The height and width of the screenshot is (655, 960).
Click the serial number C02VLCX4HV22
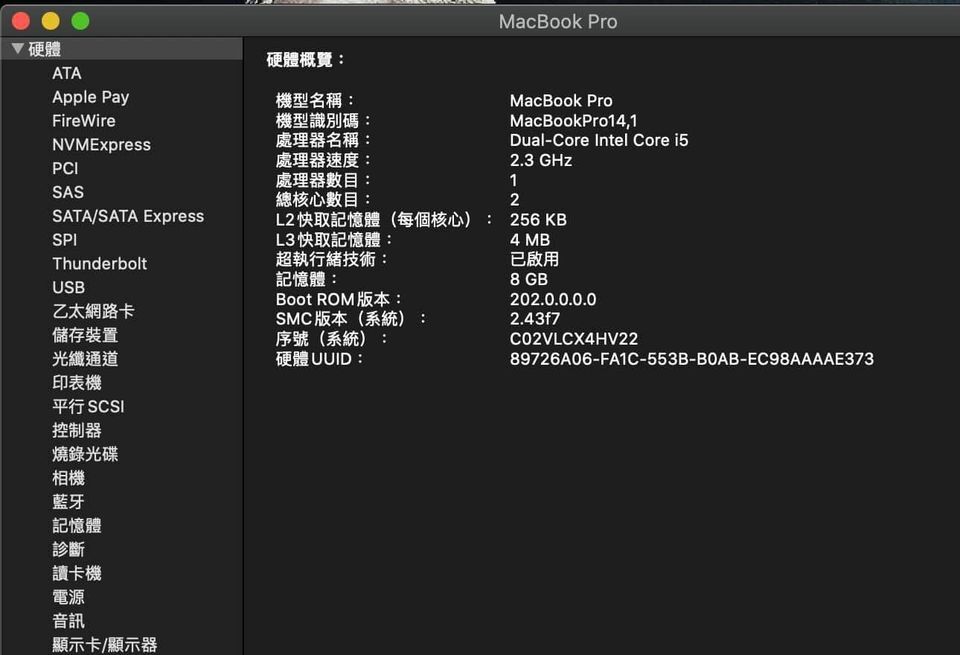point(574,339)
